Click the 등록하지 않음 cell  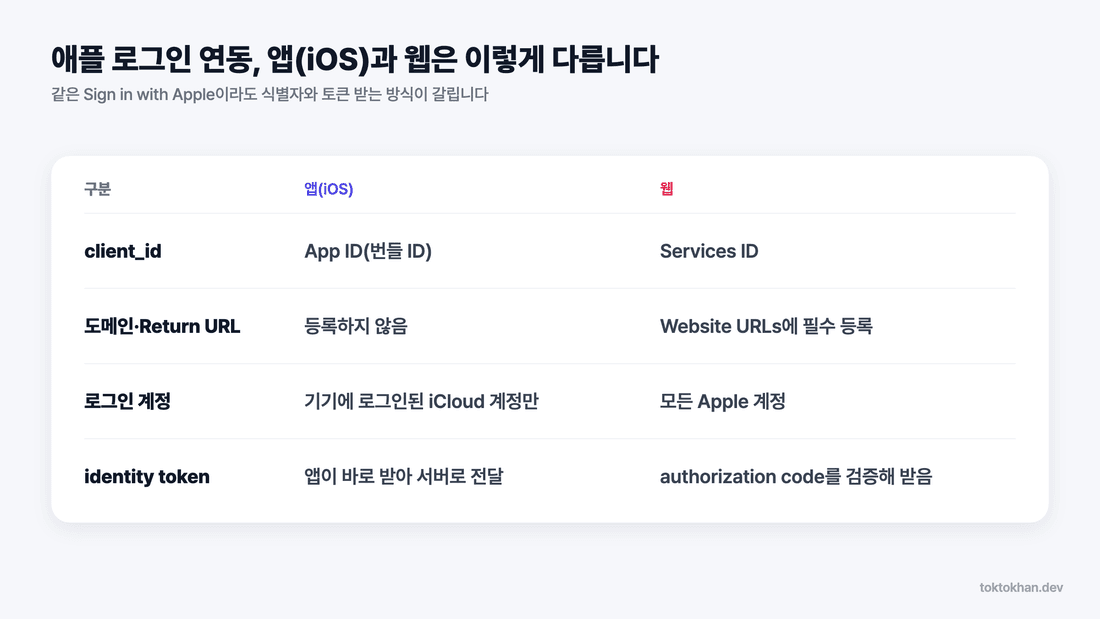tap(356, 326)
